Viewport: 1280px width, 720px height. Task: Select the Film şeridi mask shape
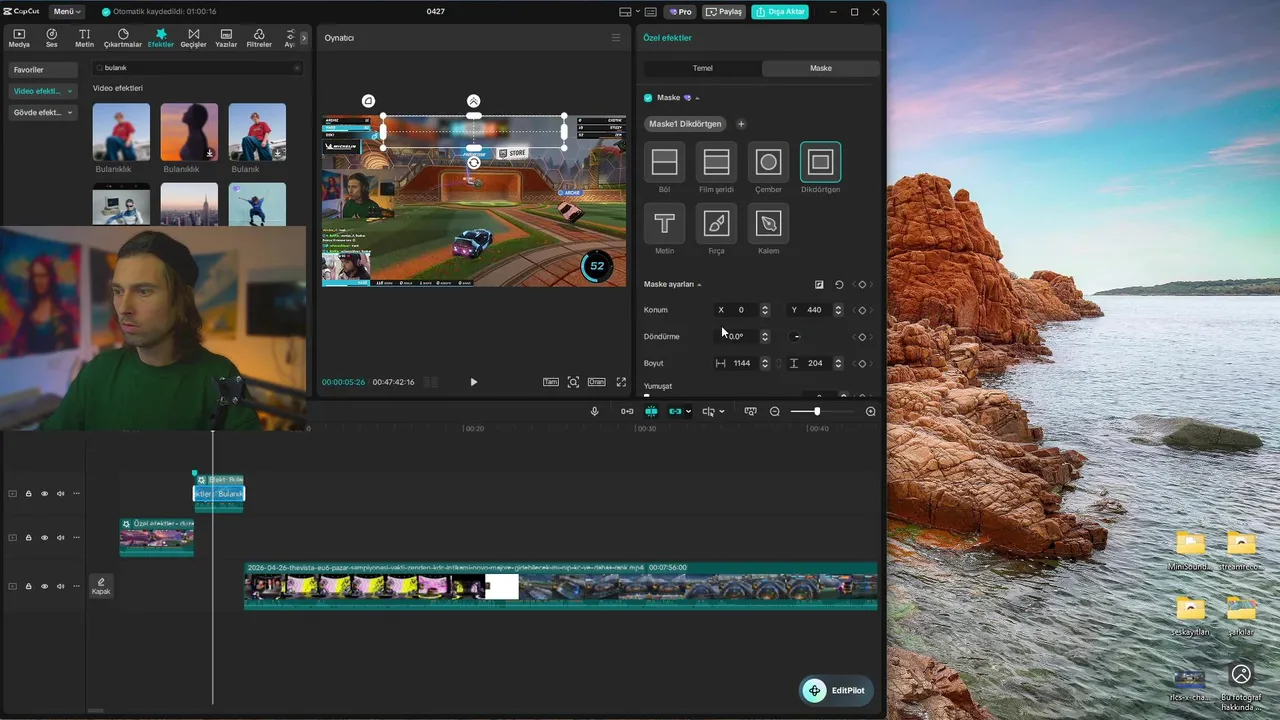tap(716, 162)
